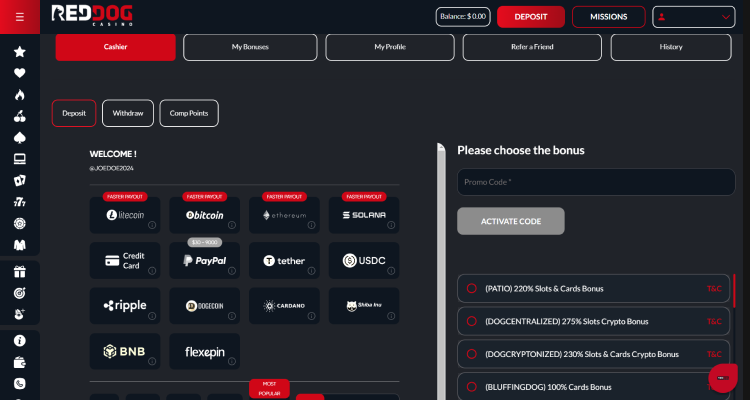Choose Flexepin payment method
The width and height of the screenshot is (750, 400).
click(x=205, y=351)
